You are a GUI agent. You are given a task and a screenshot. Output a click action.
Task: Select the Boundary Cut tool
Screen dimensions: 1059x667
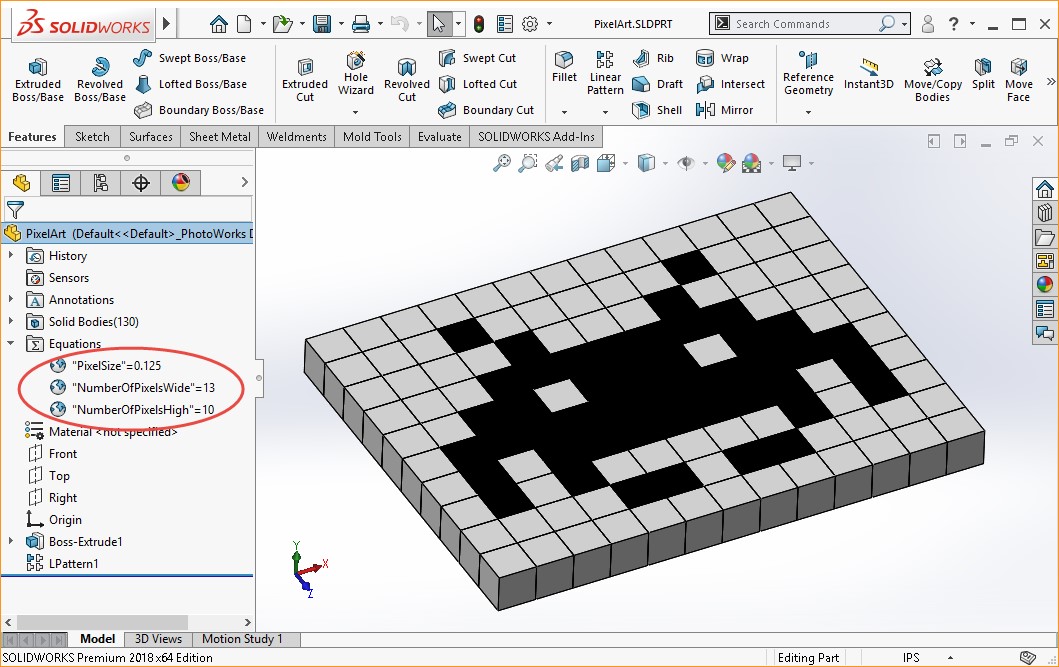(486, 109)
